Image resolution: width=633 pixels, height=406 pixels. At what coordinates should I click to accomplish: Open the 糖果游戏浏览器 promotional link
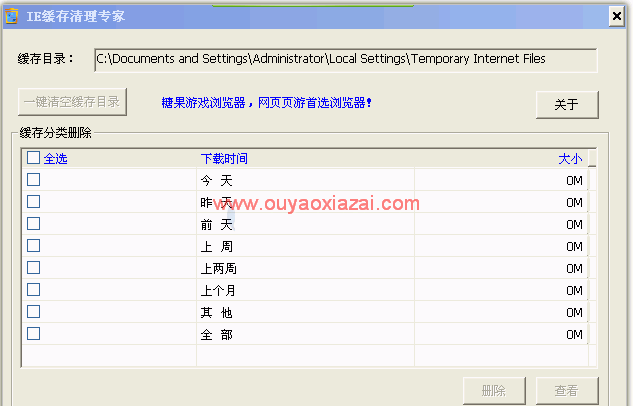pyautogui.click(x=266, y=103)
